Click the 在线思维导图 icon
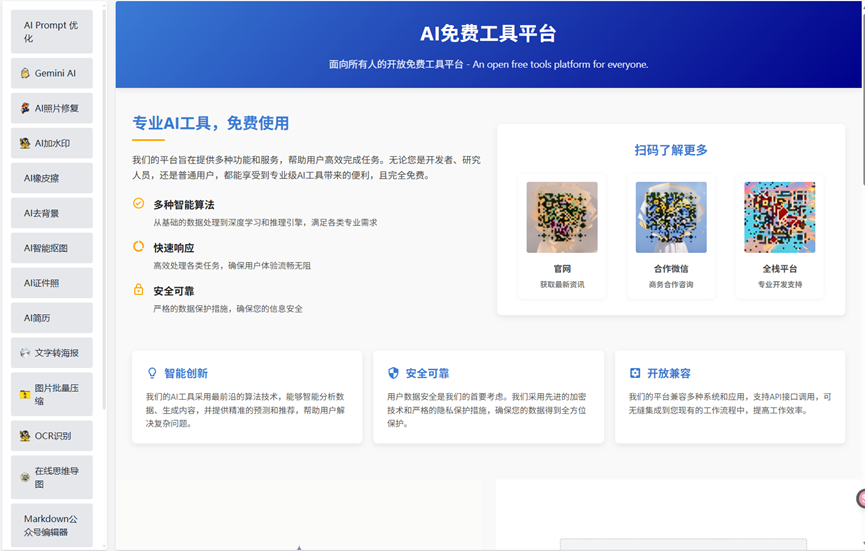The width and height of the screenshot is (865, 551). pos(25,477)
